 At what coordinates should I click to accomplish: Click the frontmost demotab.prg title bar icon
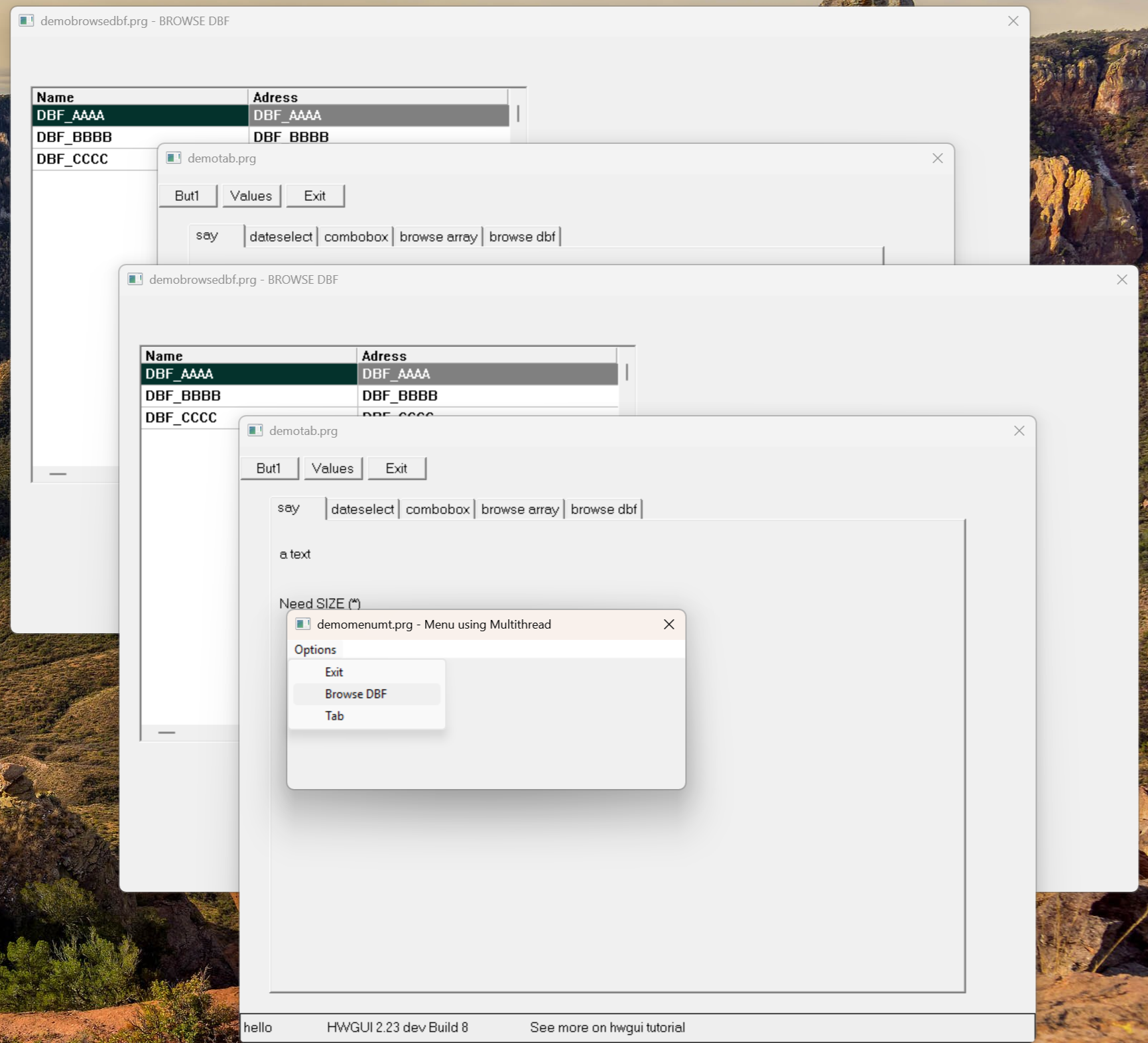click(255, 430)
